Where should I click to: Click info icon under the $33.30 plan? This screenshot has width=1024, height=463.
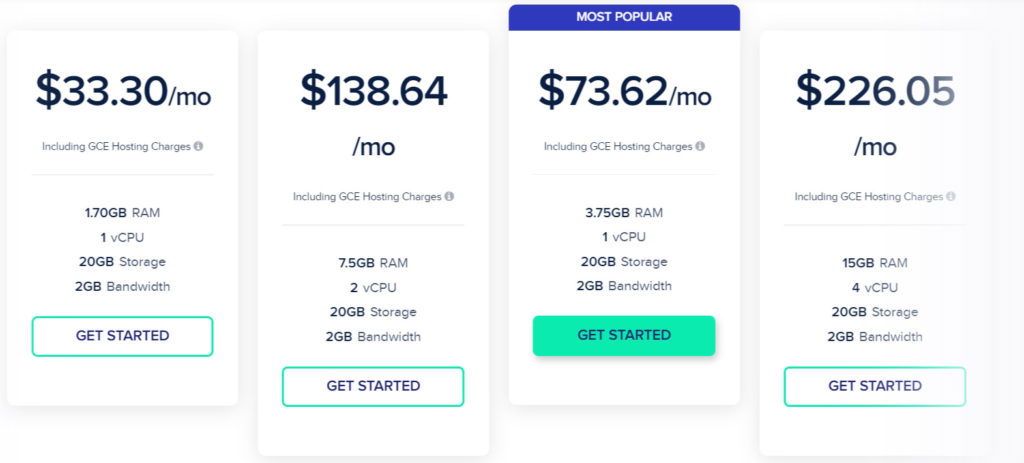199,146
